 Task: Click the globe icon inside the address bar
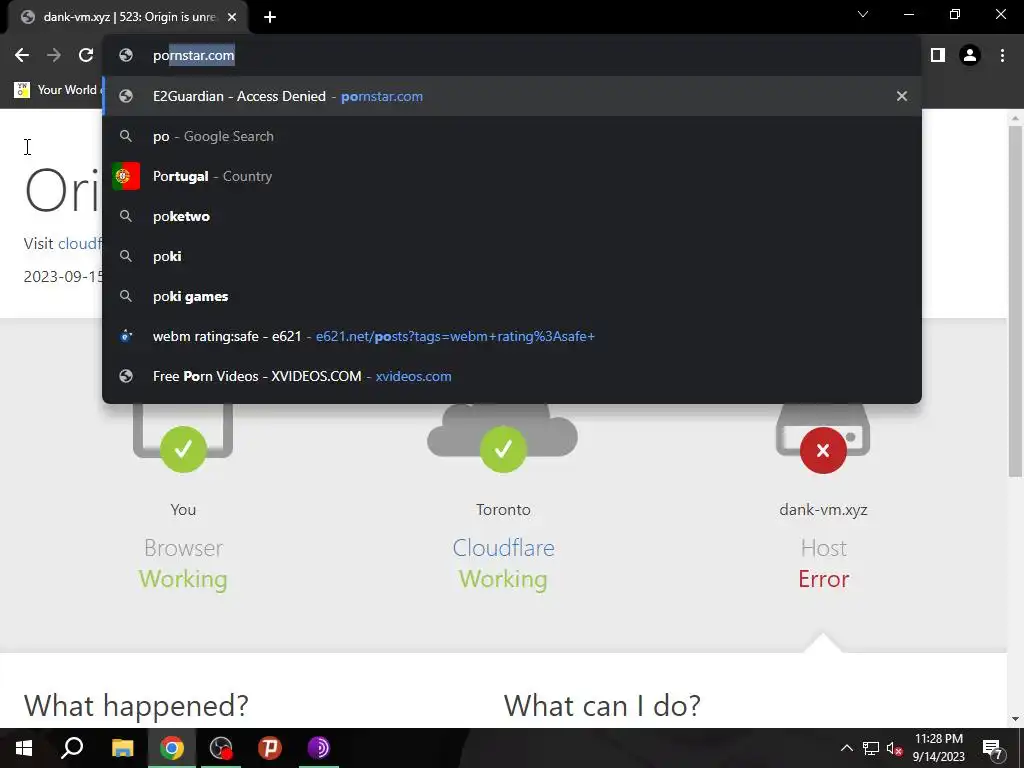(x=126, y=56)
